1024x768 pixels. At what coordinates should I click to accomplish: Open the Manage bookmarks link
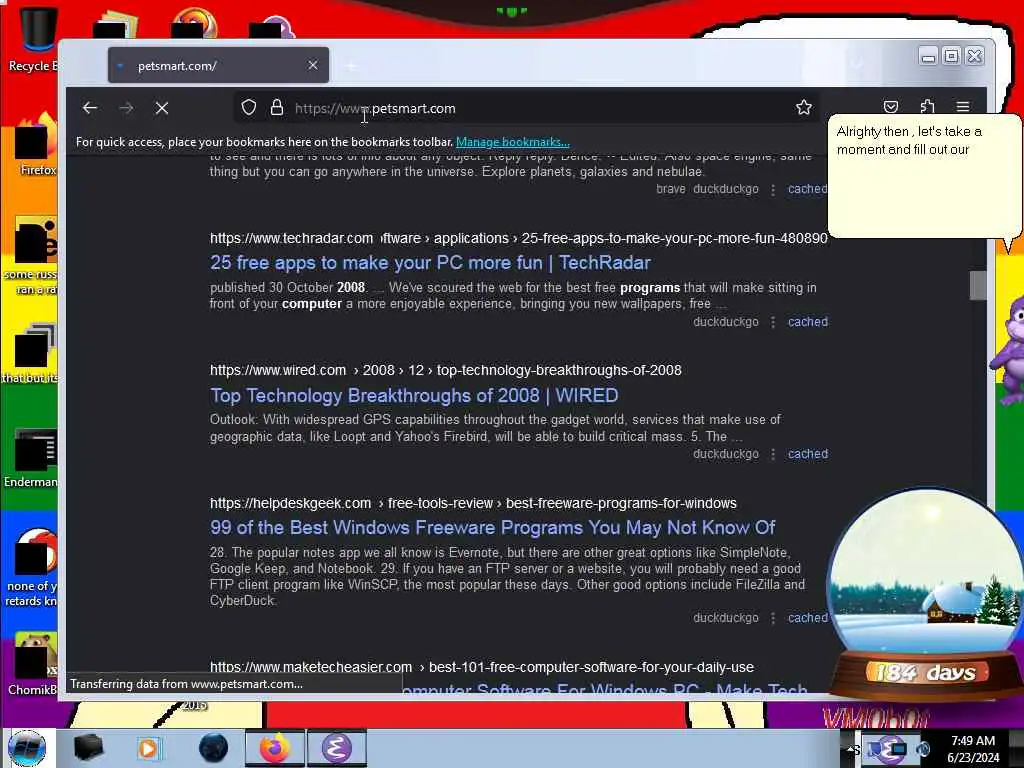point(513,142)
